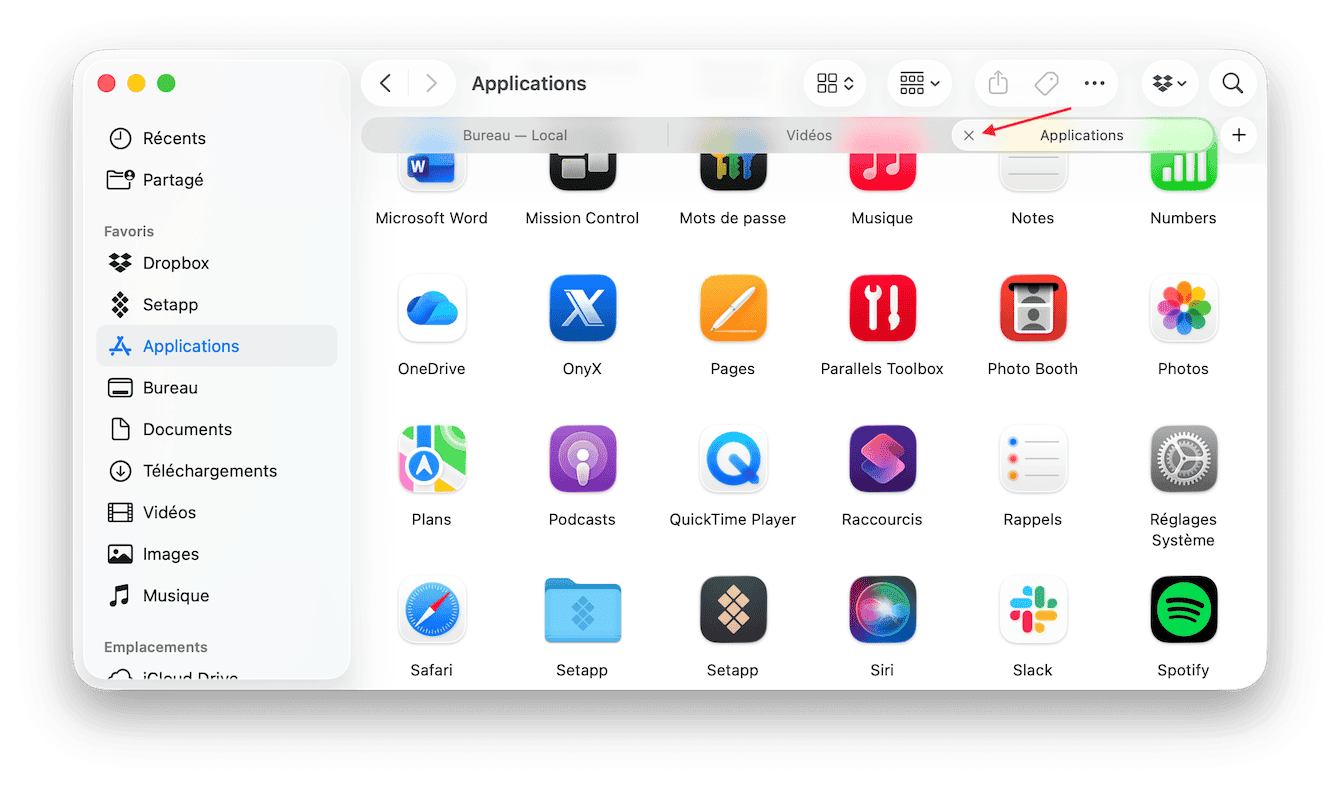Open the item grouping dropdown
This screenshot has height=786, width=1340.
(x=919, y=83)
